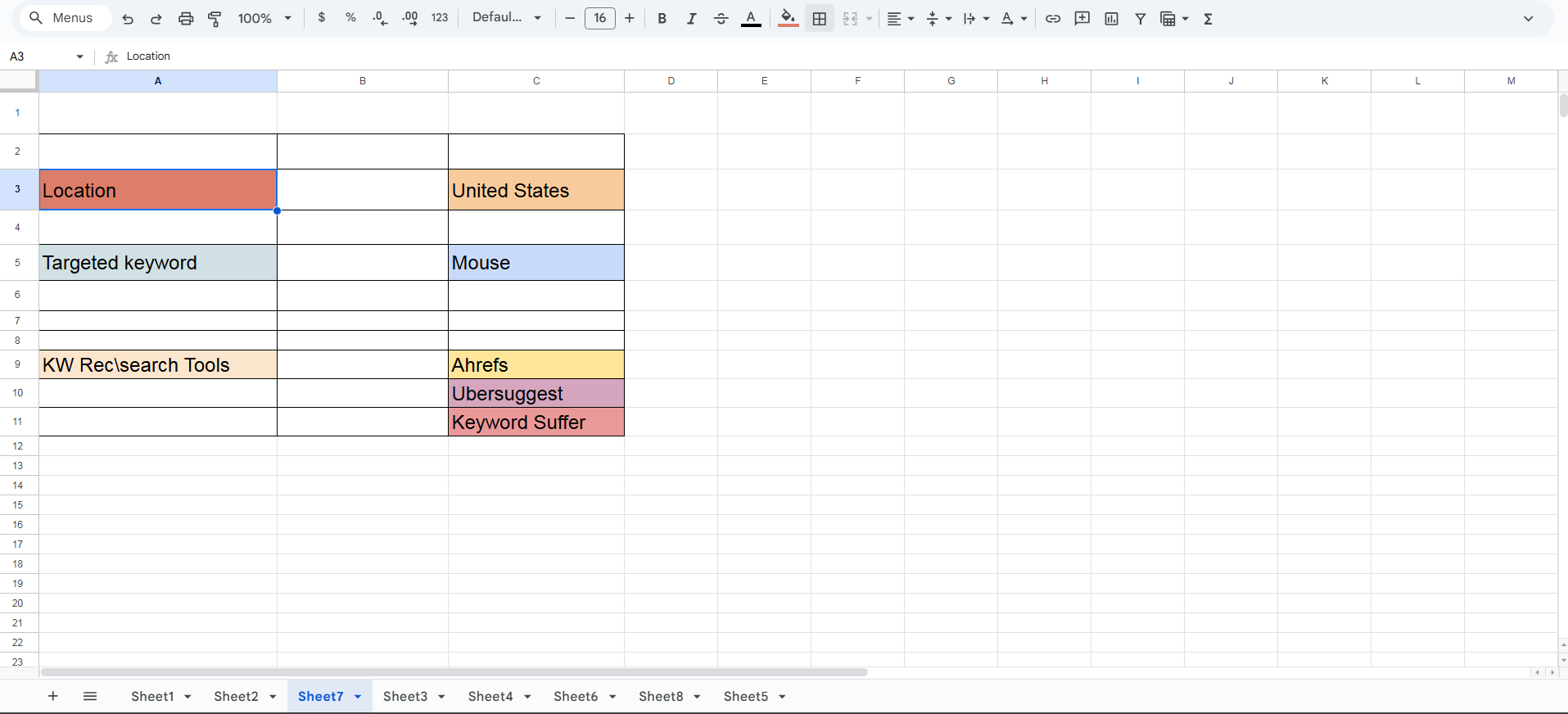
Task: Click the Insert link icon
Action: [x=1053, y=18]
